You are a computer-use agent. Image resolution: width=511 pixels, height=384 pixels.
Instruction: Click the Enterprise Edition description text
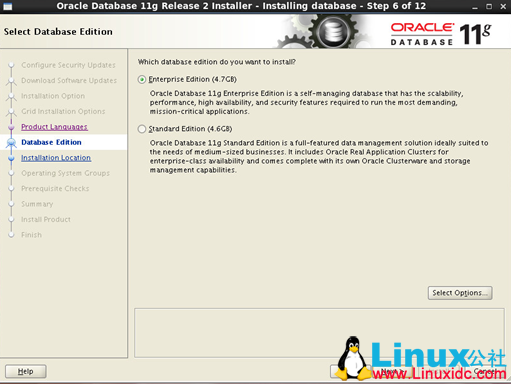pyautogui.click(x=306, y=102)
